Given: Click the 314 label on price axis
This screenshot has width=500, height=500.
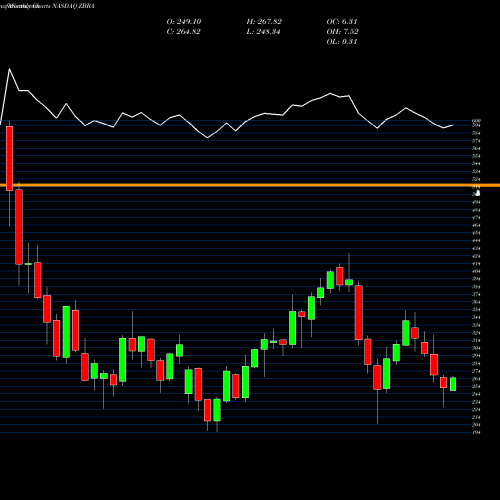Looking at the screenshot, I should 476,340.
